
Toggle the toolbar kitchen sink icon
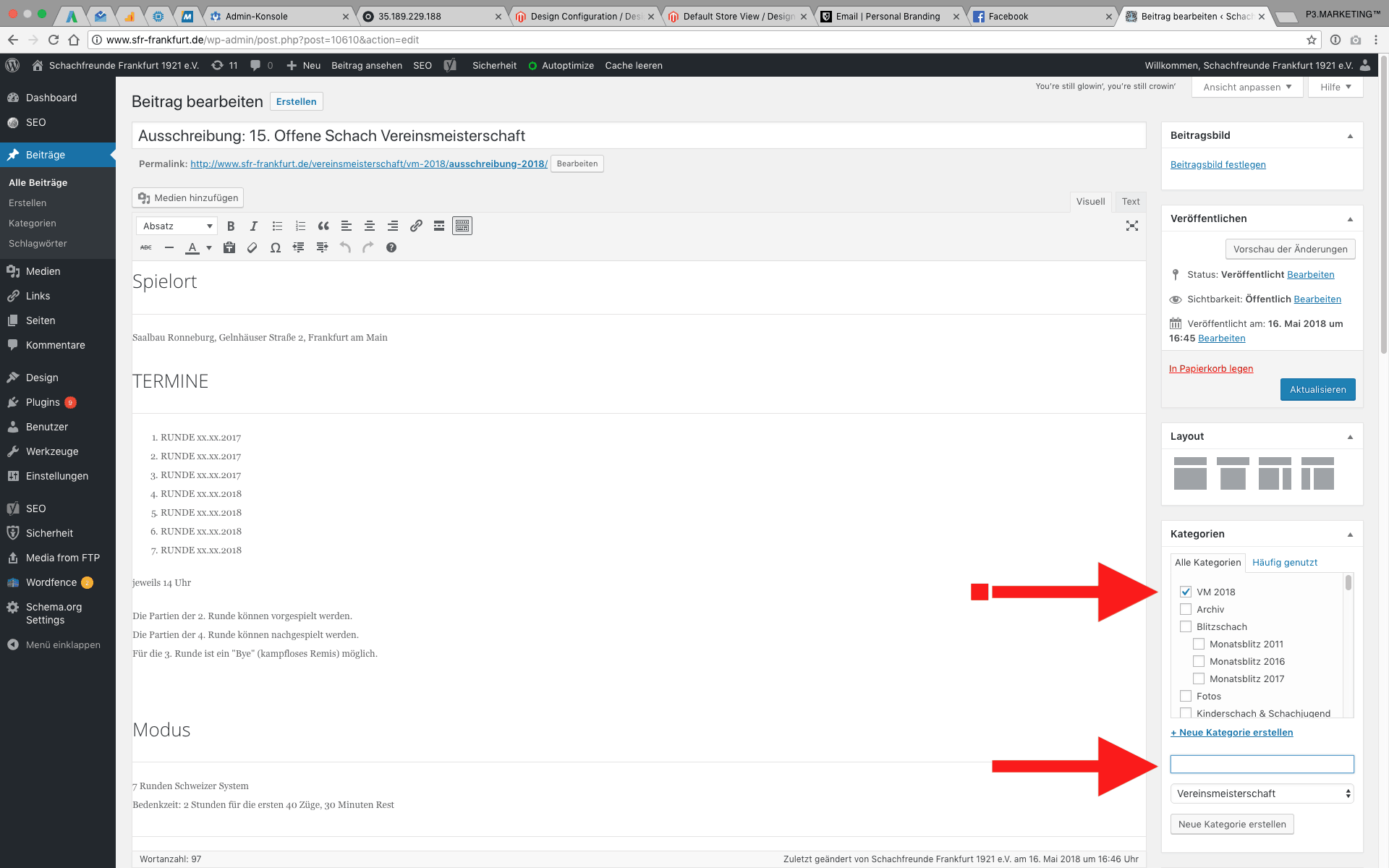click(x=462, y=226)
